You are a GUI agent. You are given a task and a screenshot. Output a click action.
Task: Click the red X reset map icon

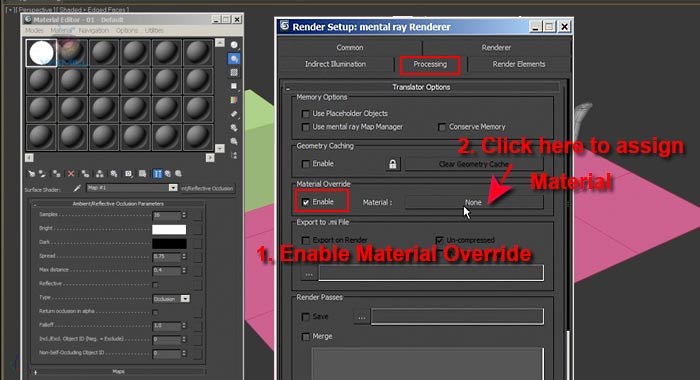pos(71,174)
